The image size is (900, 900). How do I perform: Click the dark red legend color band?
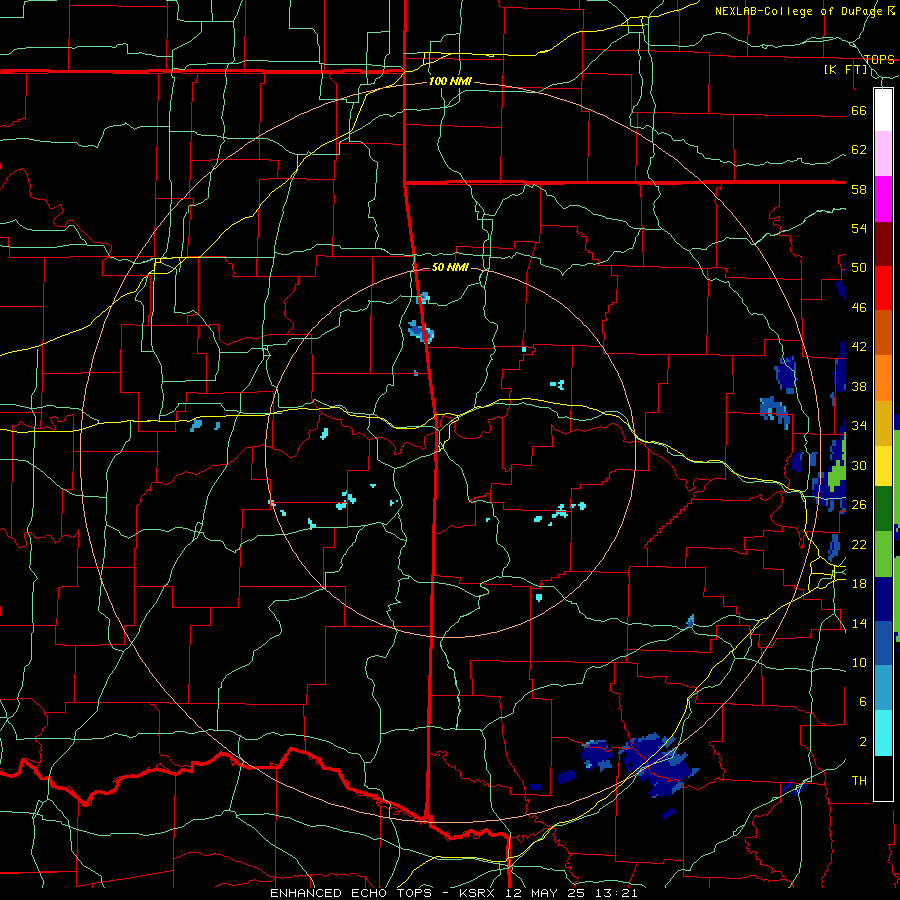tap(883, 243)
